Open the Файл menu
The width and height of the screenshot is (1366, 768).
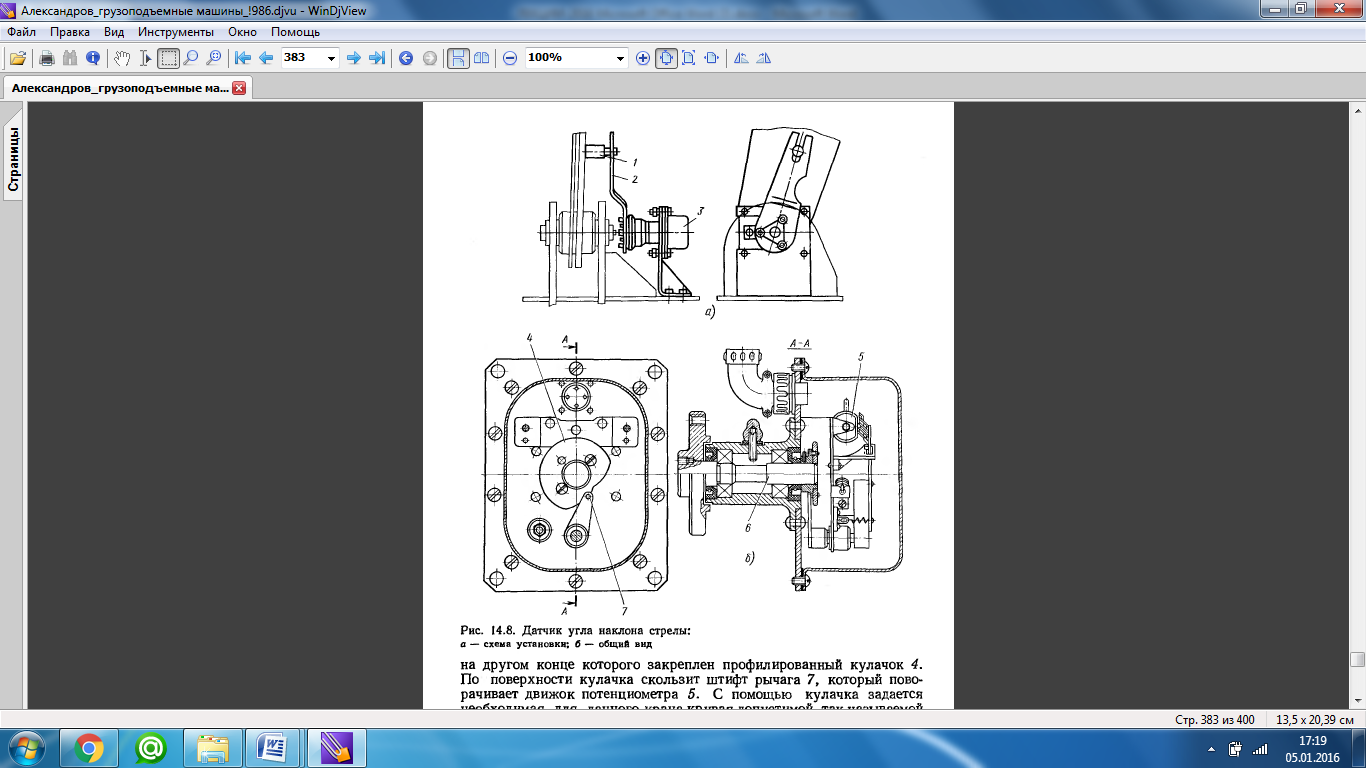(21, 32)
